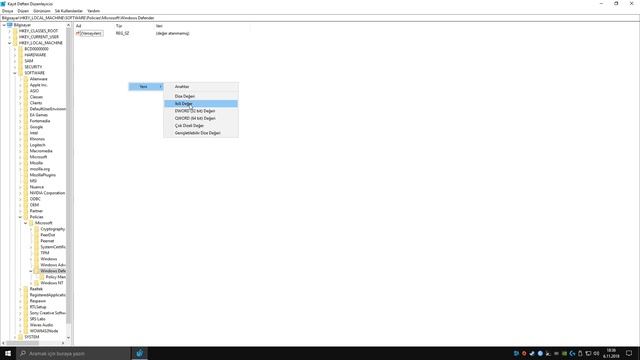Click the (Varsayılan) string value icon
Viewport: 640px width, 360px height.
(78, 33)
